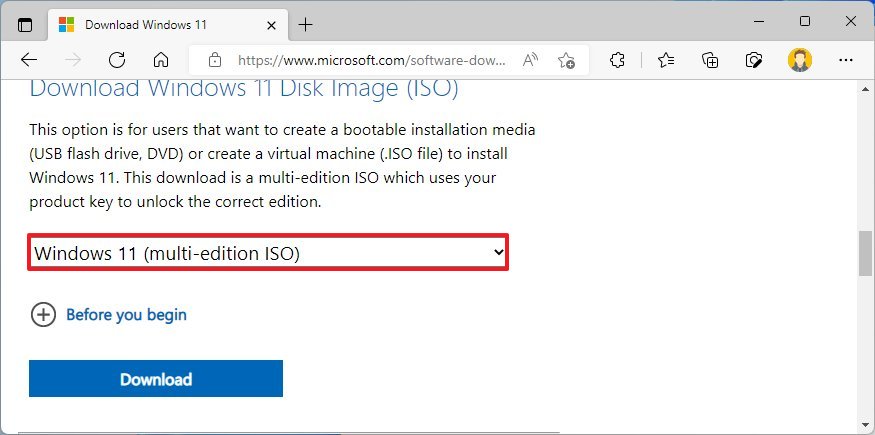The image size is (875, 435).
Task: Click the browser back arrow
Action: click(x=29, y=60)
